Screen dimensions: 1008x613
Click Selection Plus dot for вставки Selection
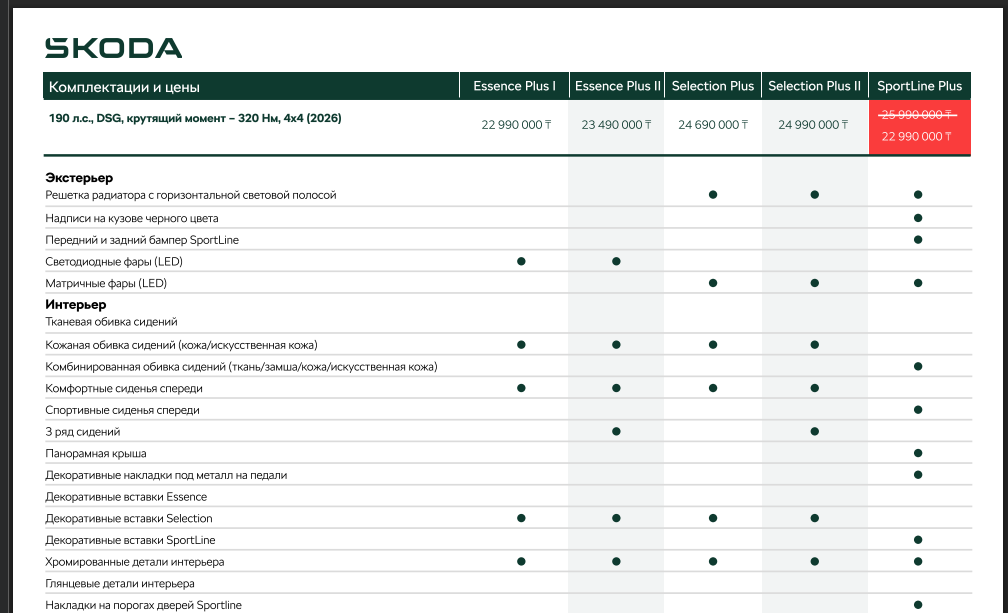pyautogui.click(x=713, y=519)
